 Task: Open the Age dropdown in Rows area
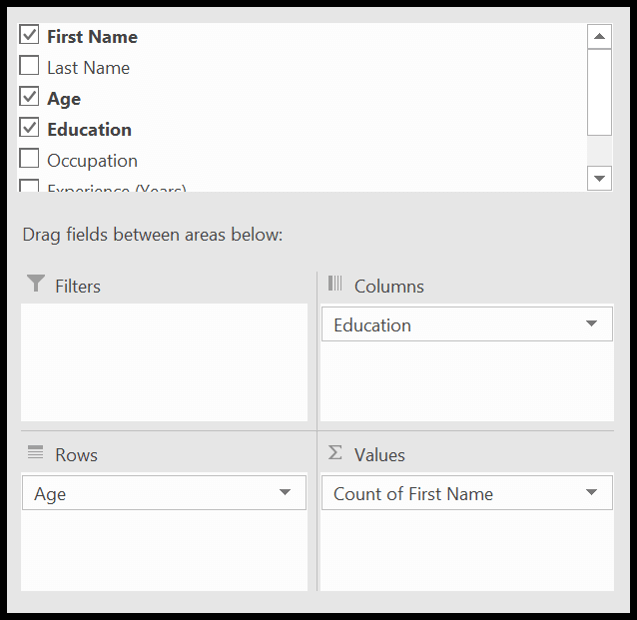click(285, 492)
